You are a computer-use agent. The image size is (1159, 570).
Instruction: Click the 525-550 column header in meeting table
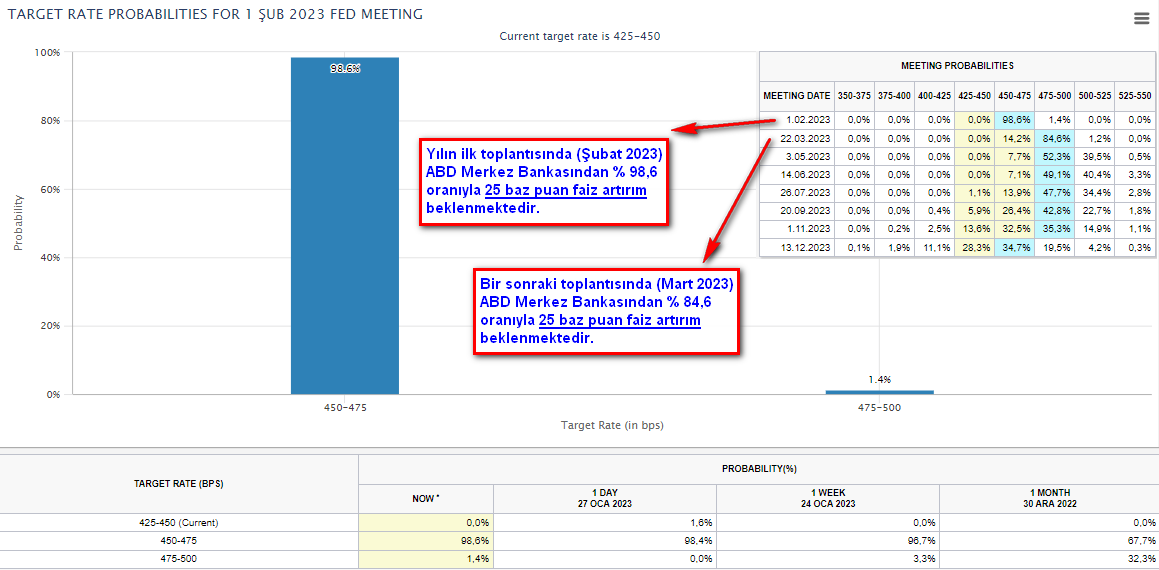(1134, 95)
